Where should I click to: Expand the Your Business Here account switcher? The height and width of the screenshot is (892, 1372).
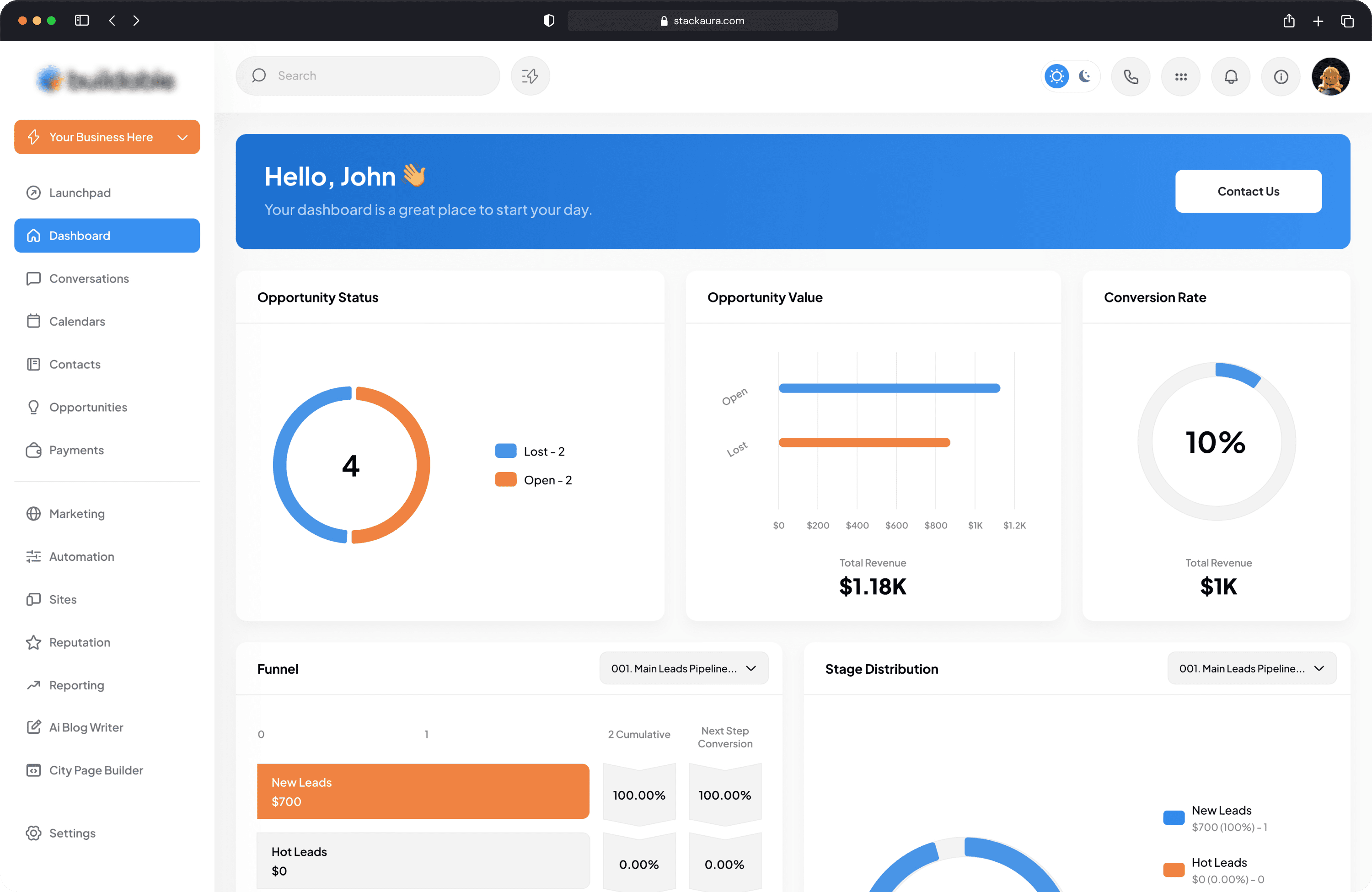[107, 137]
